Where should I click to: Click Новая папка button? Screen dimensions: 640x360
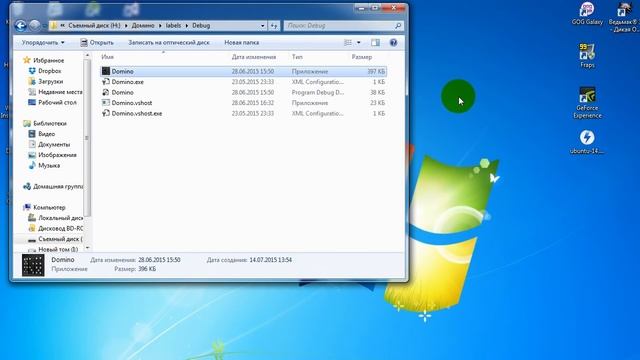(242, 42)
